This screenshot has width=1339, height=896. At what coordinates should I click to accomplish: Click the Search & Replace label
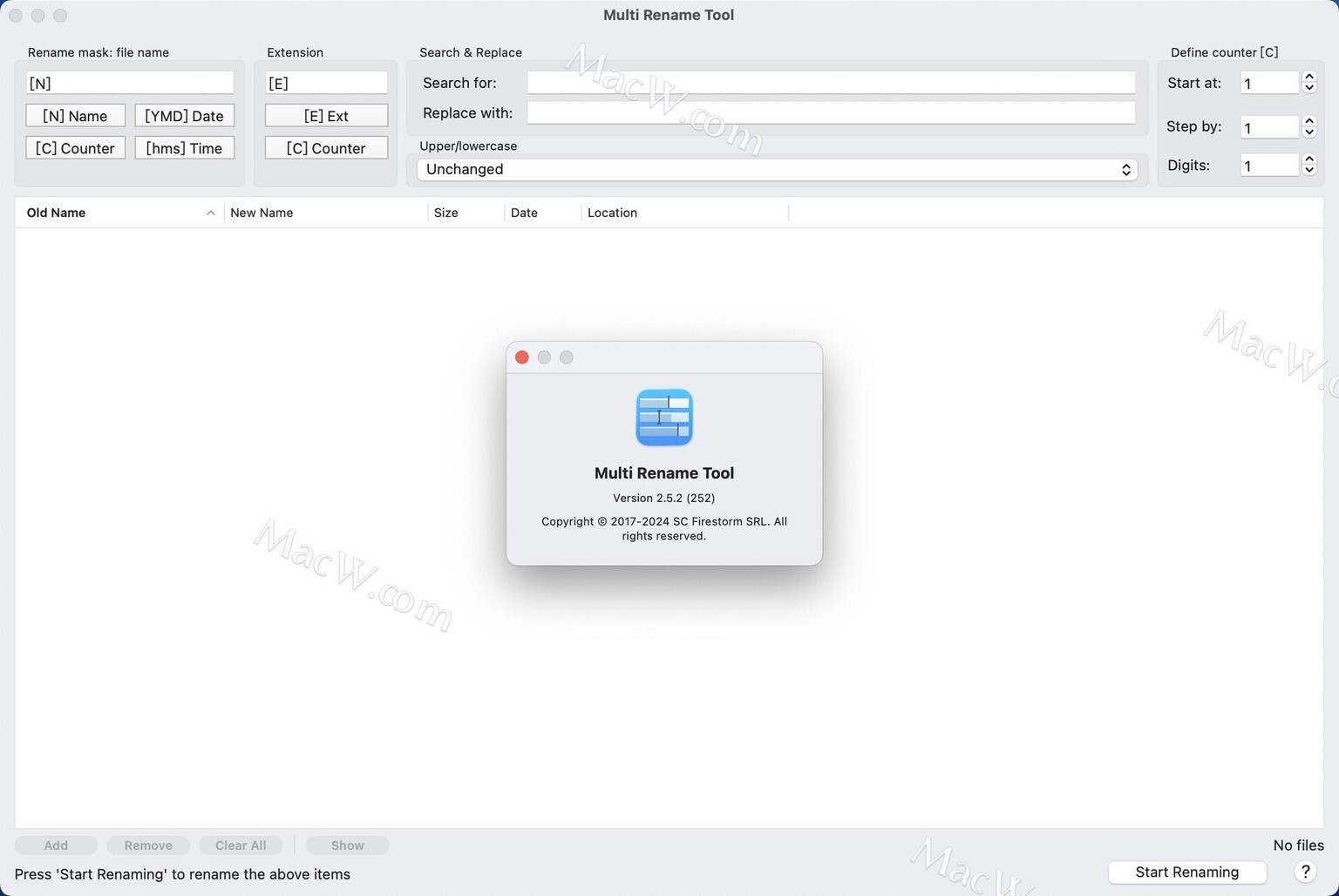click(x=471, y=52)
